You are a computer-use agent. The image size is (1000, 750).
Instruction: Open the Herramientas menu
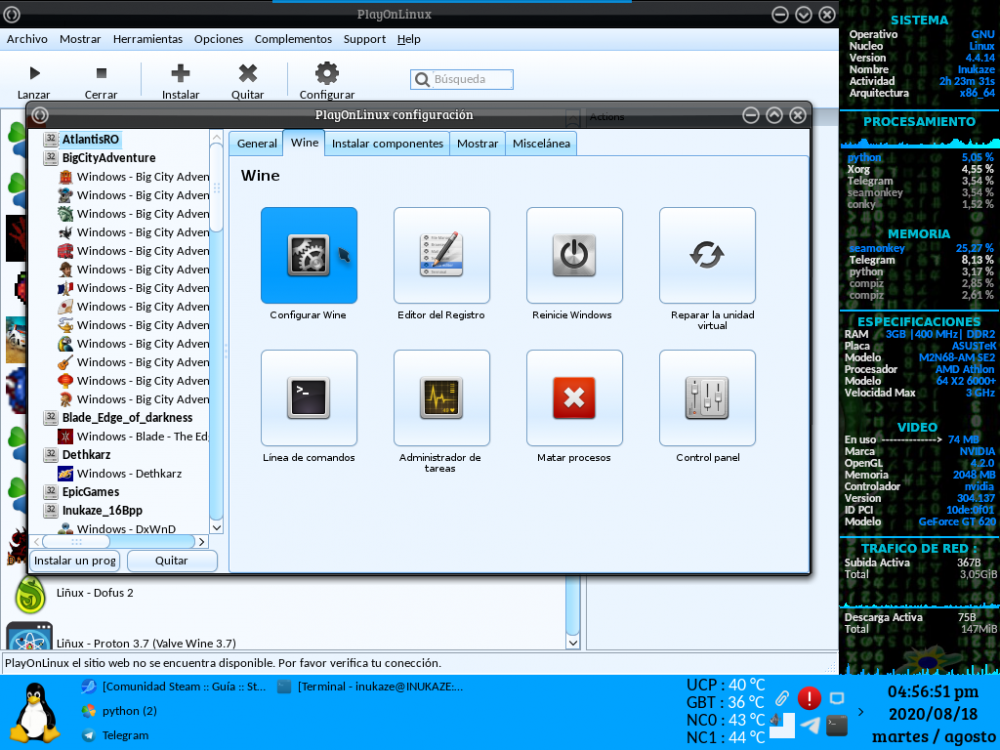coord(147,39)
